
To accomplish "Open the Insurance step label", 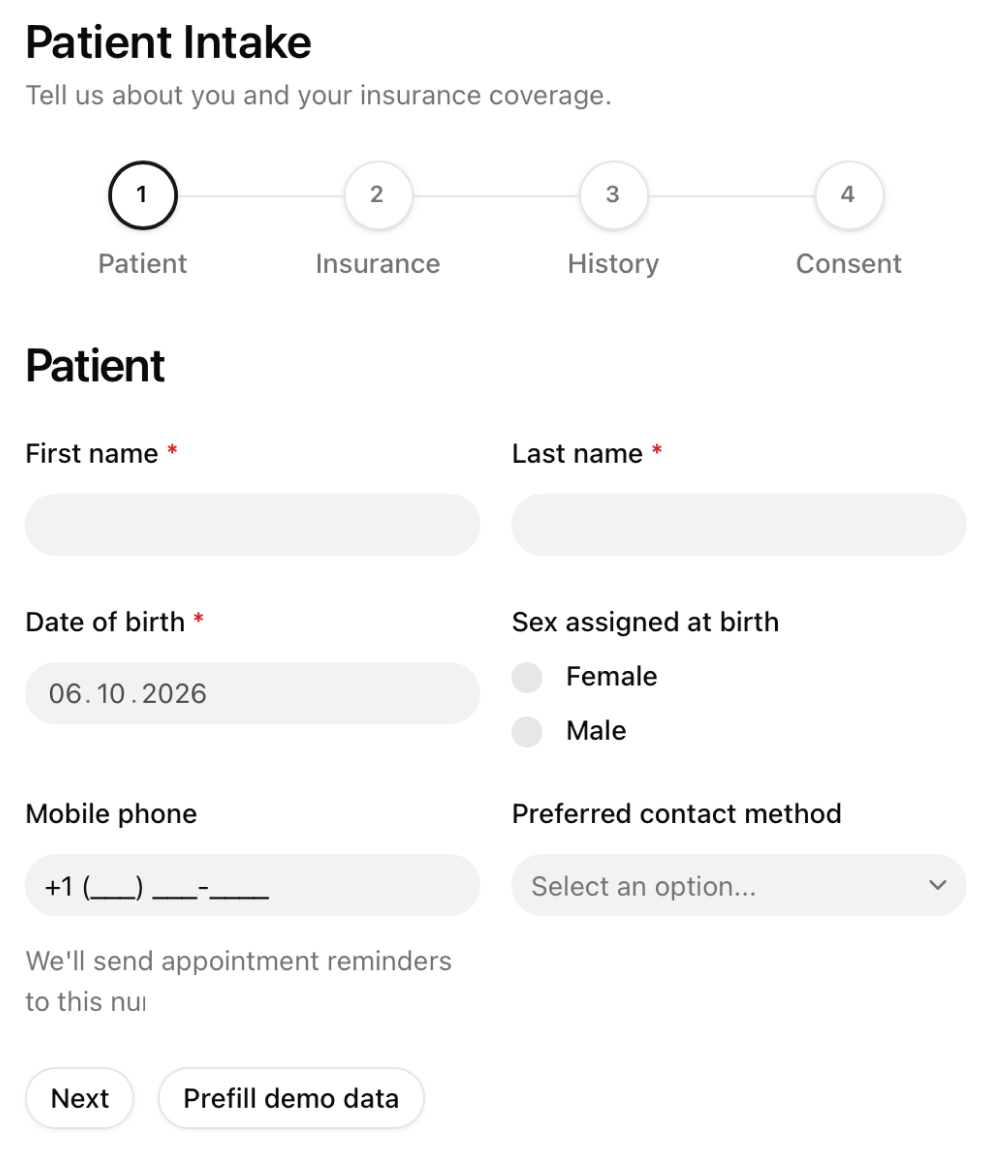I will (378, 263).
